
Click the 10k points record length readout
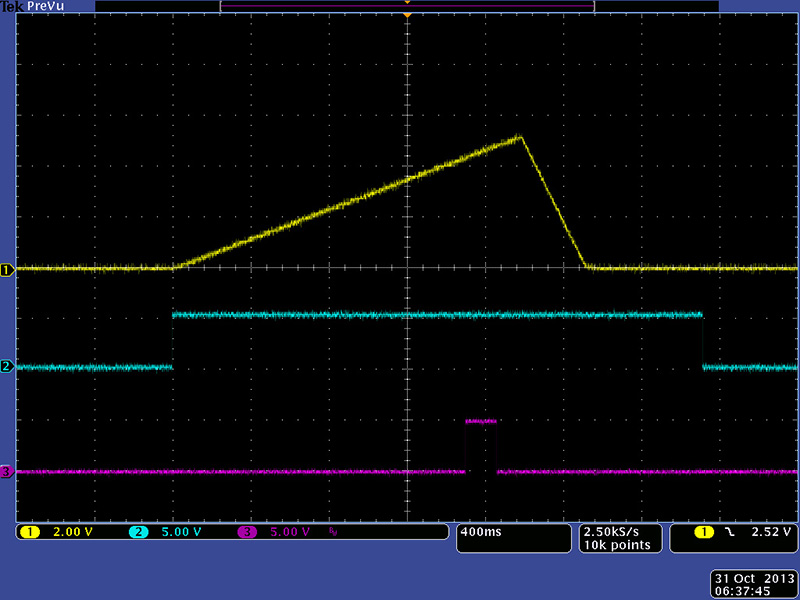pos(619,545)
